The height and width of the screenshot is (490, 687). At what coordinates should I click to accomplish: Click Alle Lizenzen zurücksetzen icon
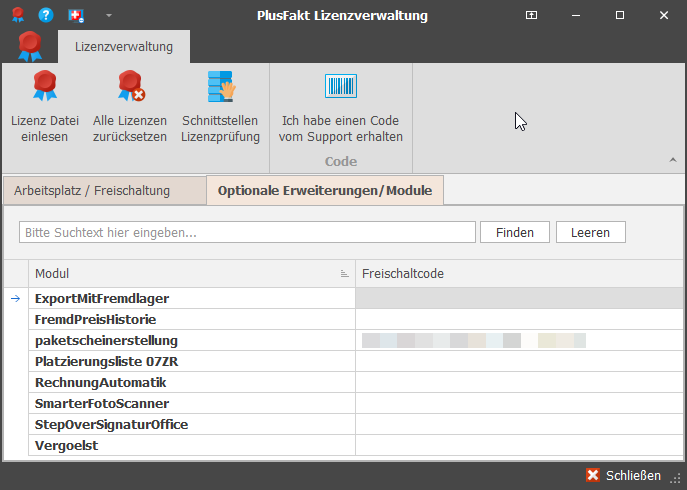[x=131, y=86]
